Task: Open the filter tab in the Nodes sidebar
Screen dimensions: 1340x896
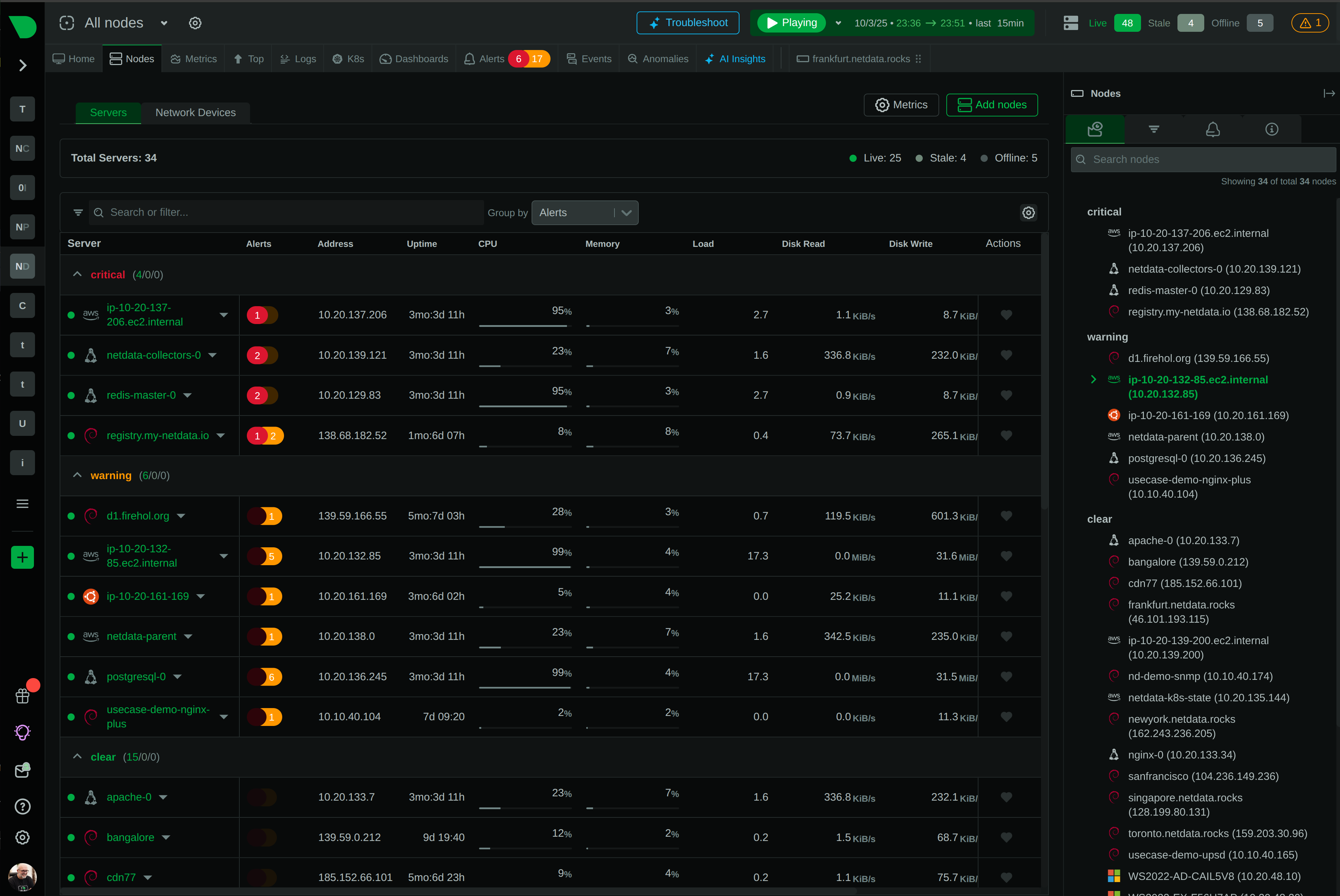Action: (x=1153, y=129)
